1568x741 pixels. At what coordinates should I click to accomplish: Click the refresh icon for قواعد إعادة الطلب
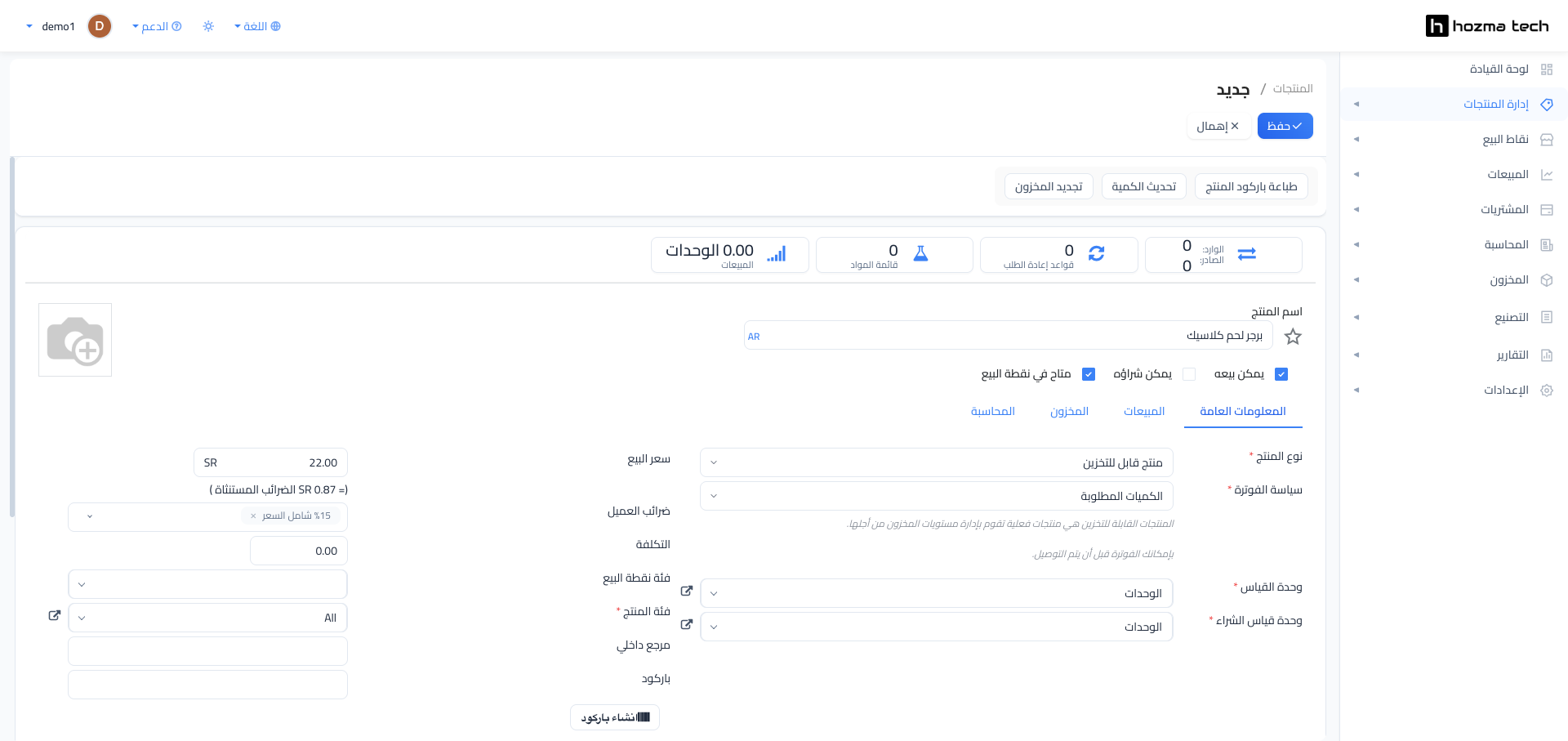(1096, 254)
